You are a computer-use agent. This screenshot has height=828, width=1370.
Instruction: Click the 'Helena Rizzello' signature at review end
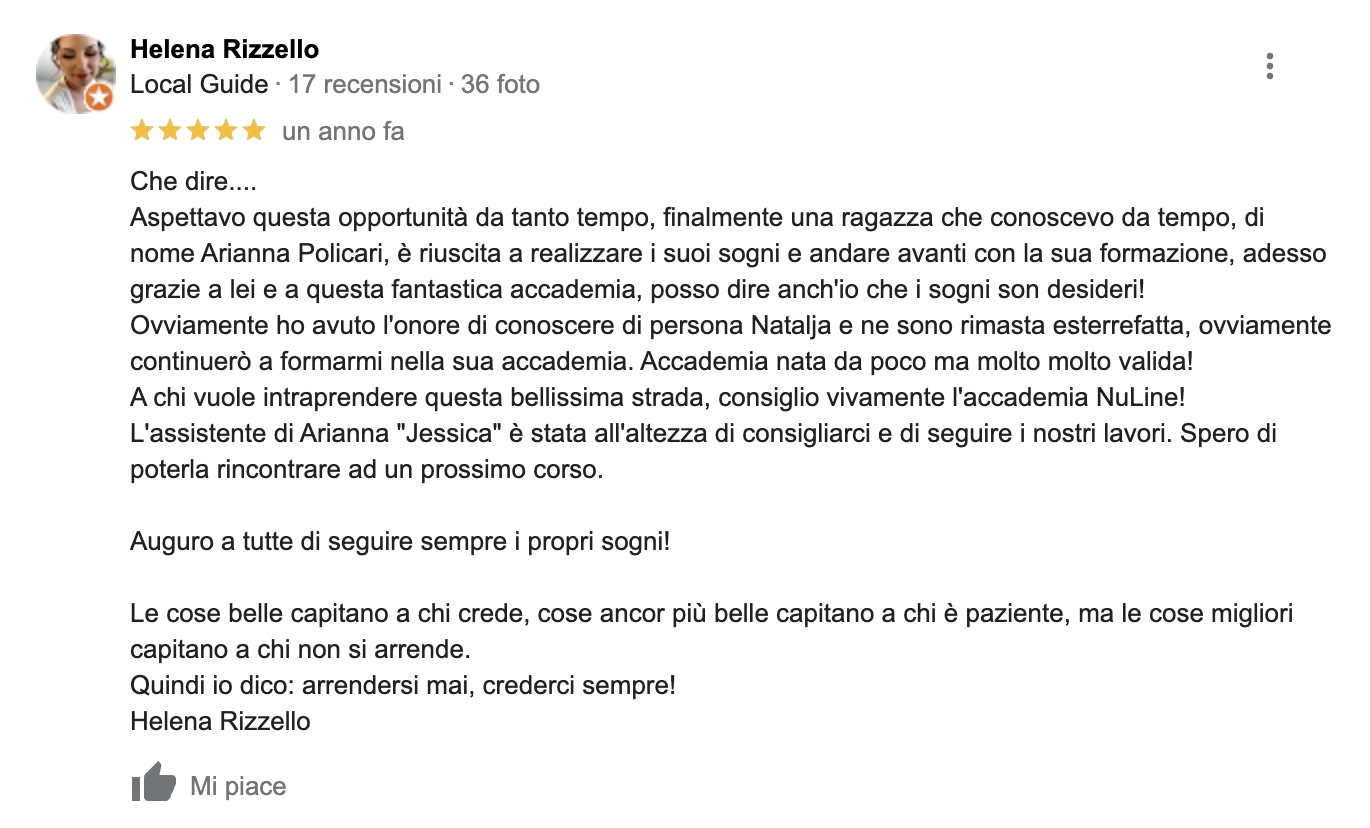[220, 721]
